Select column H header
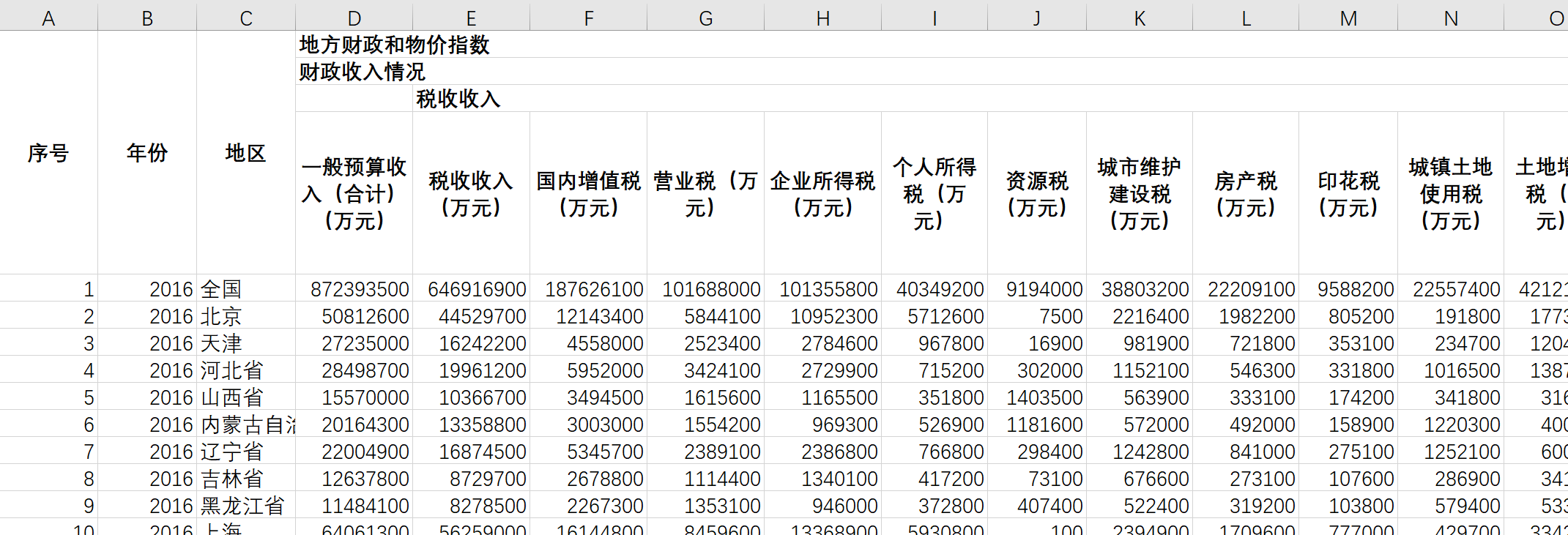The height and width of the screenshot is (535, 1568). [x=823, y=18]
